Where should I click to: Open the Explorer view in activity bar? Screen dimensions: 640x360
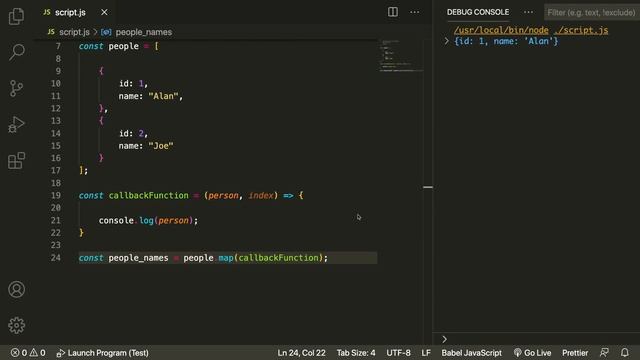(x=16, y=16)
